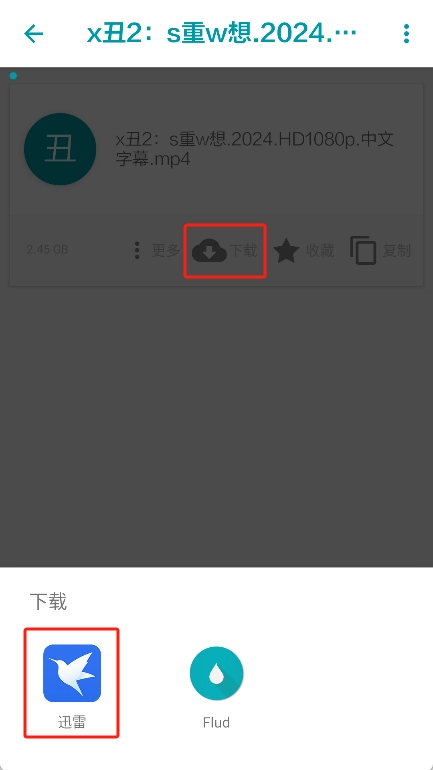Click the copy icon beside 复制
The height and width of the screenshot is (770, 433).
(363, 250)
